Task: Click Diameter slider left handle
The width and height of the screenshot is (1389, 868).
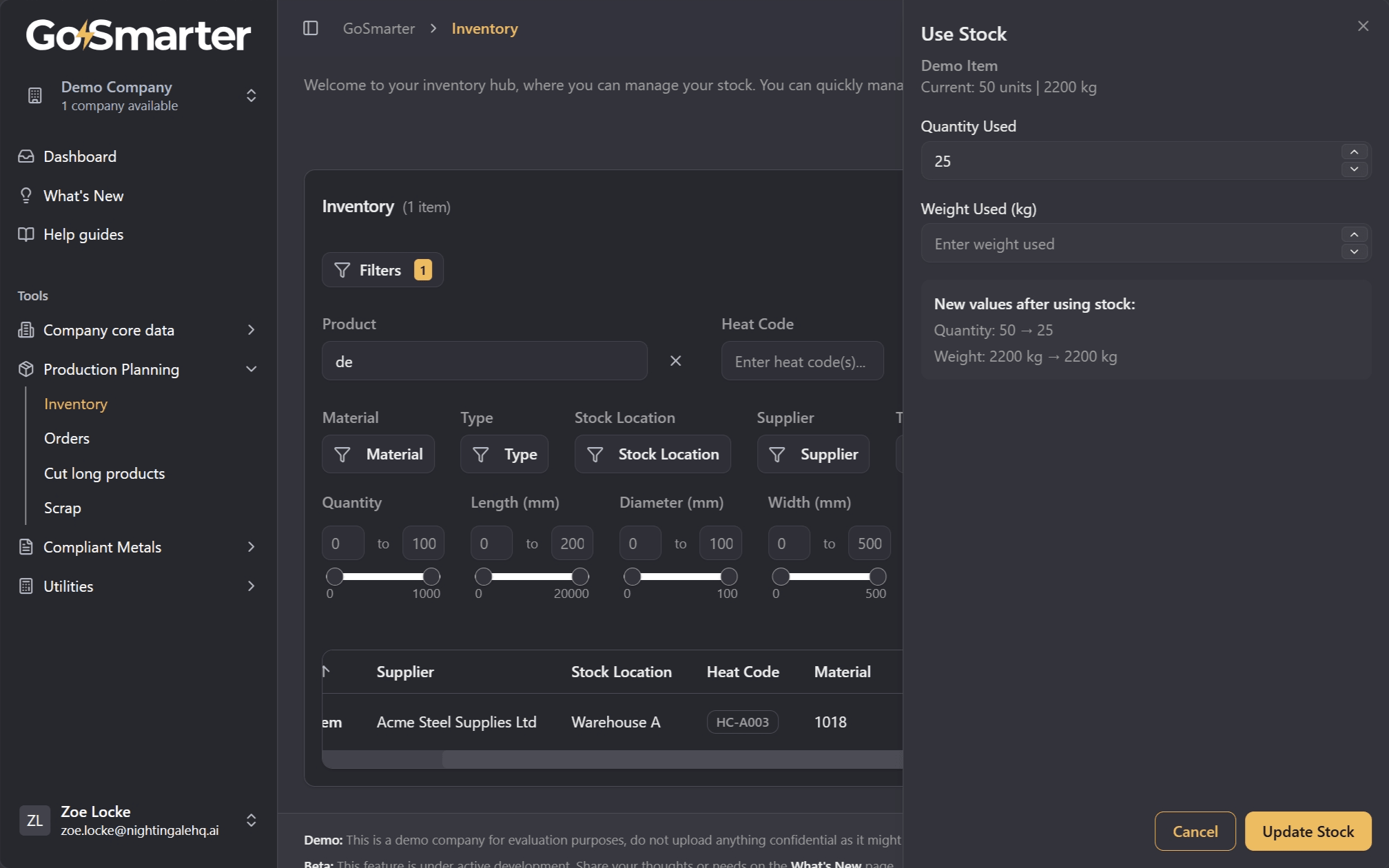Action: coord(632,576)
